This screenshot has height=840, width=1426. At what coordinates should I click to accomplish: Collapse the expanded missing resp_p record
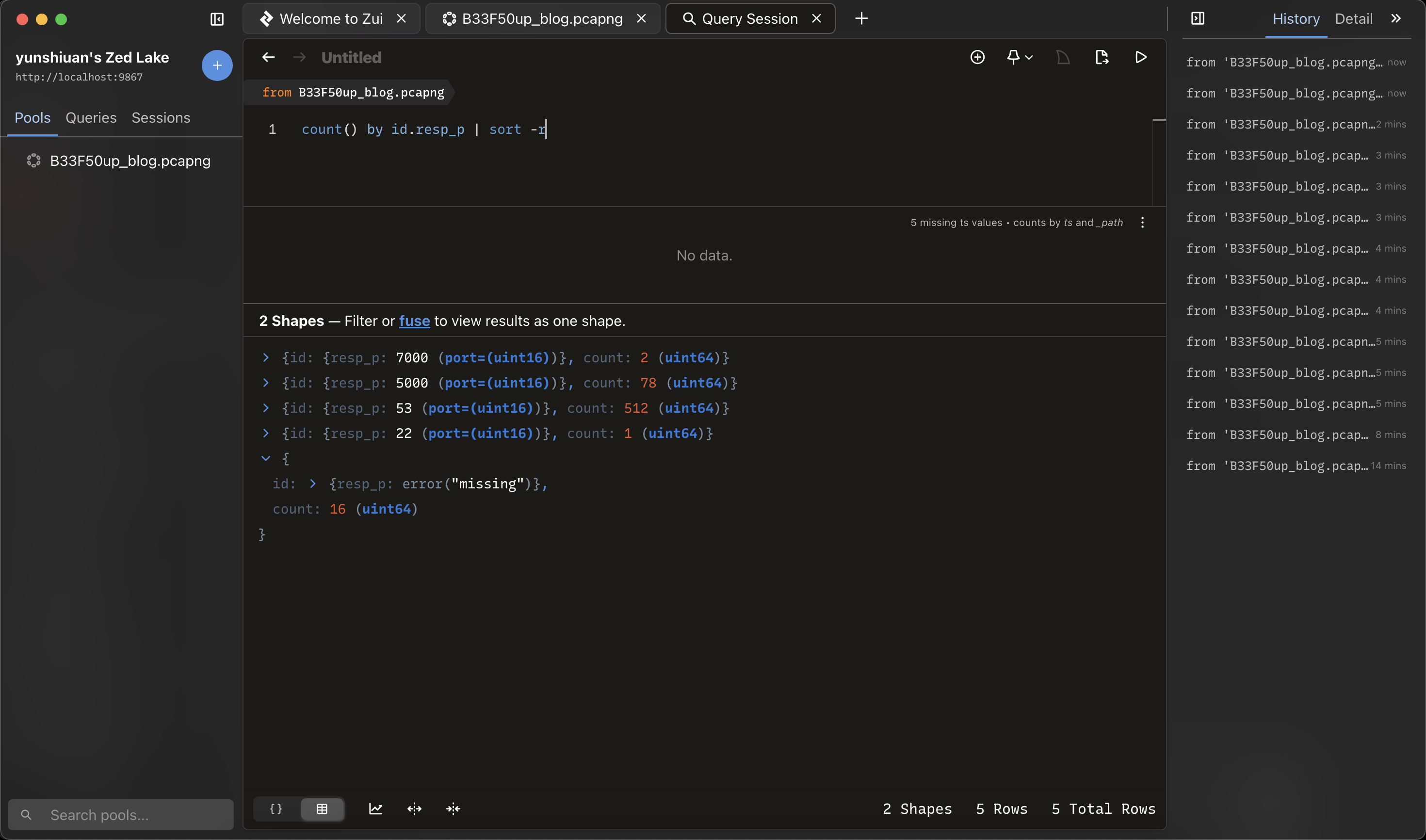(265, 458)
